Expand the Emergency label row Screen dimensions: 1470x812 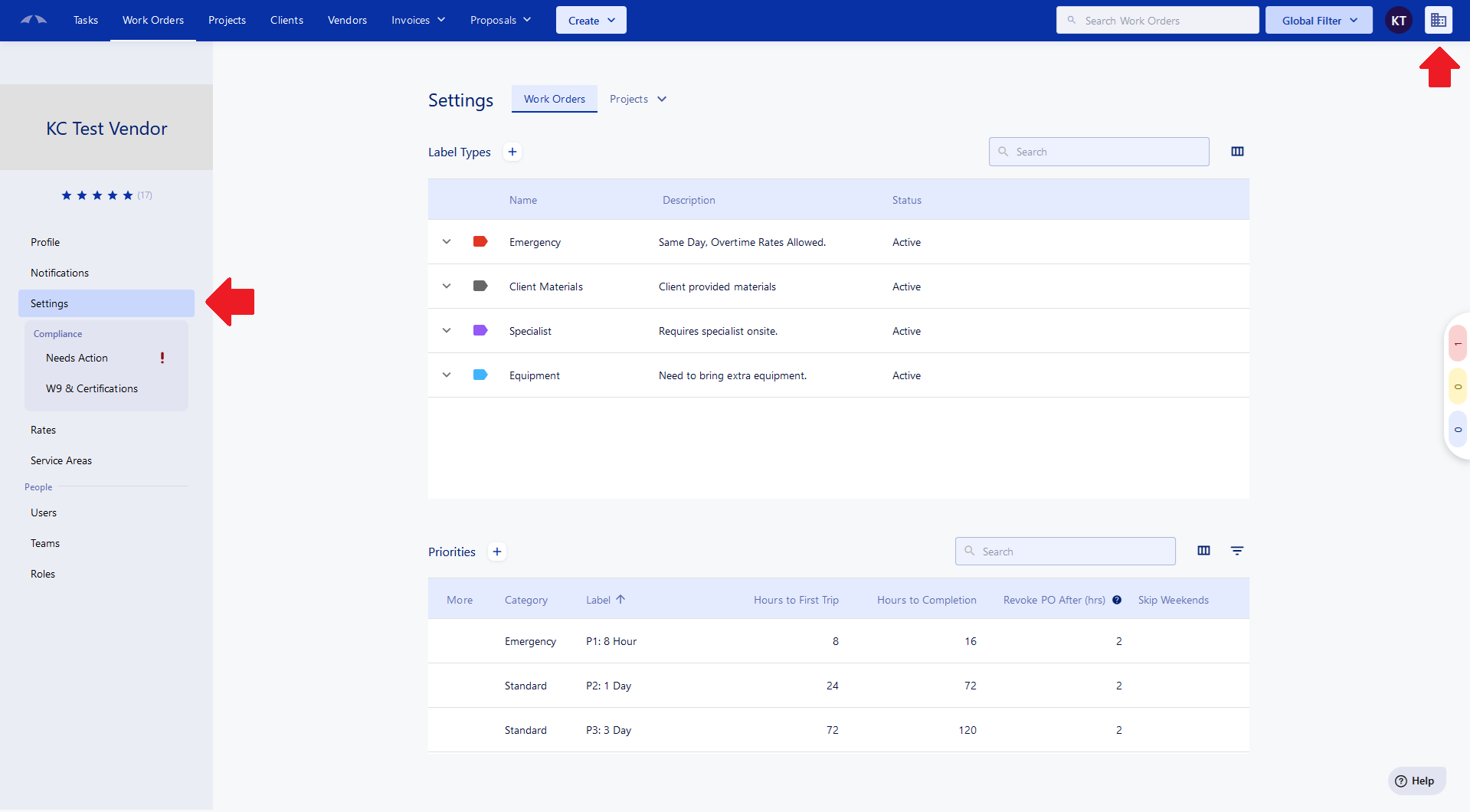447,242
